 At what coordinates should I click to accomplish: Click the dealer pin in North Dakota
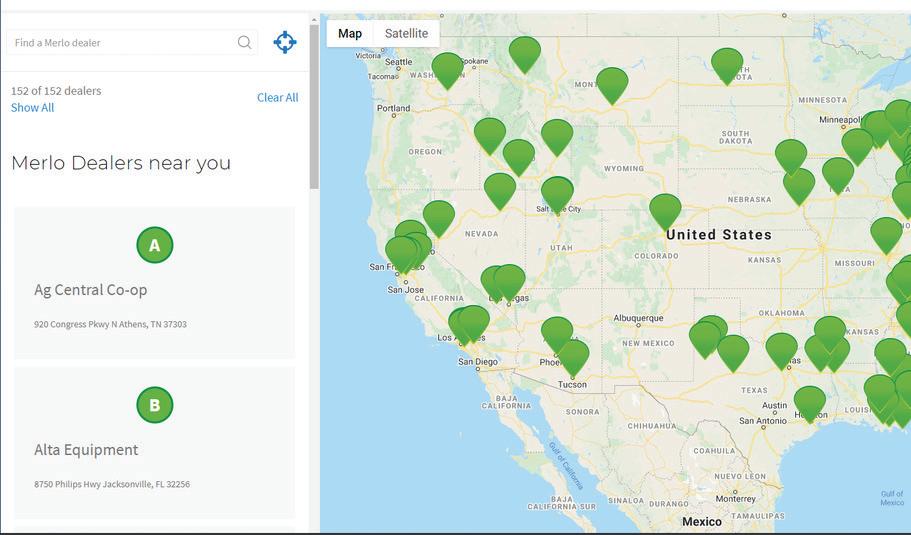pyautogui.click(x=727, y=67)
